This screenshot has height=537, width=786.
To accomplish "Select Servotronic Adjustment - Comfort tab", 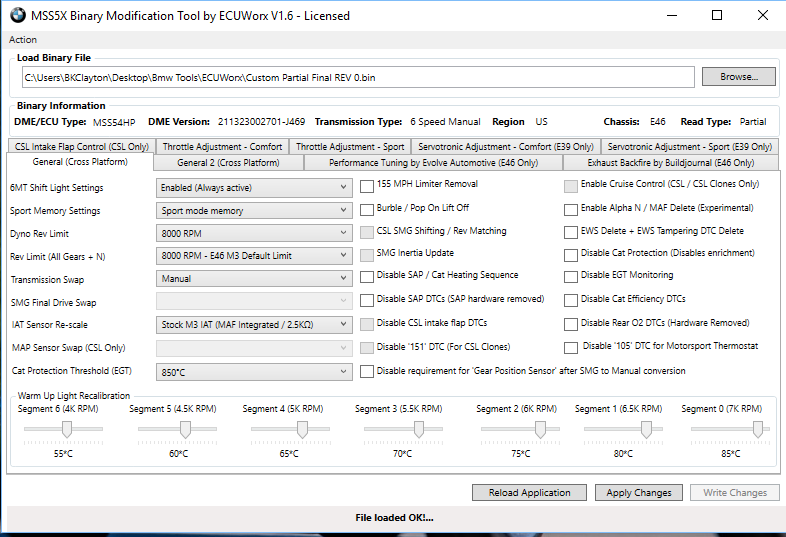I will [506, 146].
